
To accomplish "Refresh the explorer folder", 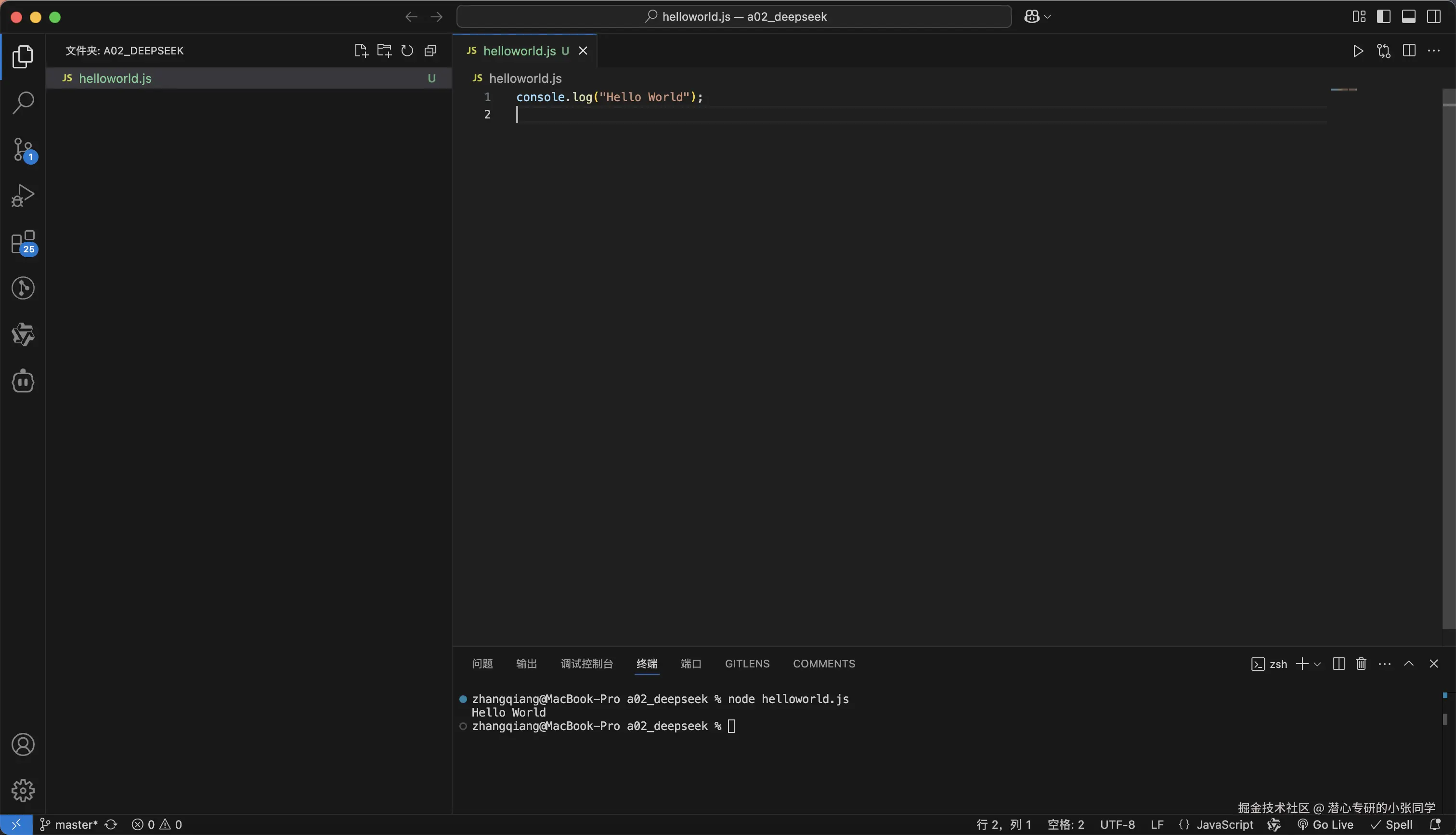I will click(407, 51).
